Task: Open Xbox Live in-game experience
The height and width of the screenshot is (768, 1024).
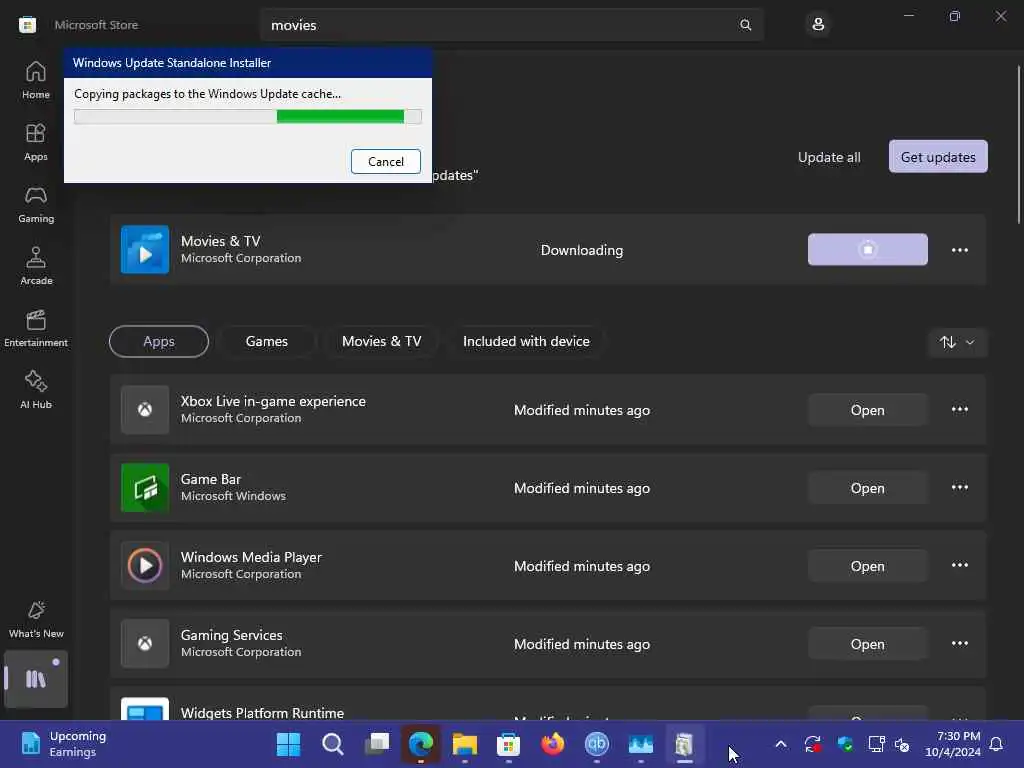Action: (x=867, y=410)
